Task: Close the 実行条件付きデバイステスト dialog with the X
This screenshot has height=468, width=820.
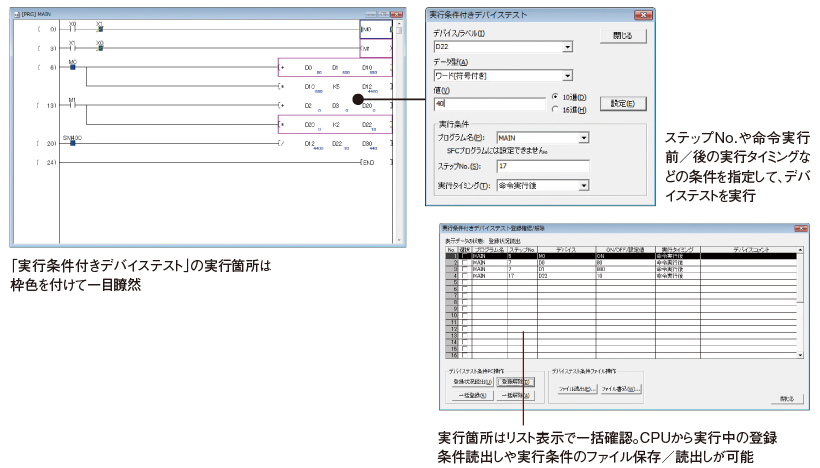Action: (x=643, y=16)
